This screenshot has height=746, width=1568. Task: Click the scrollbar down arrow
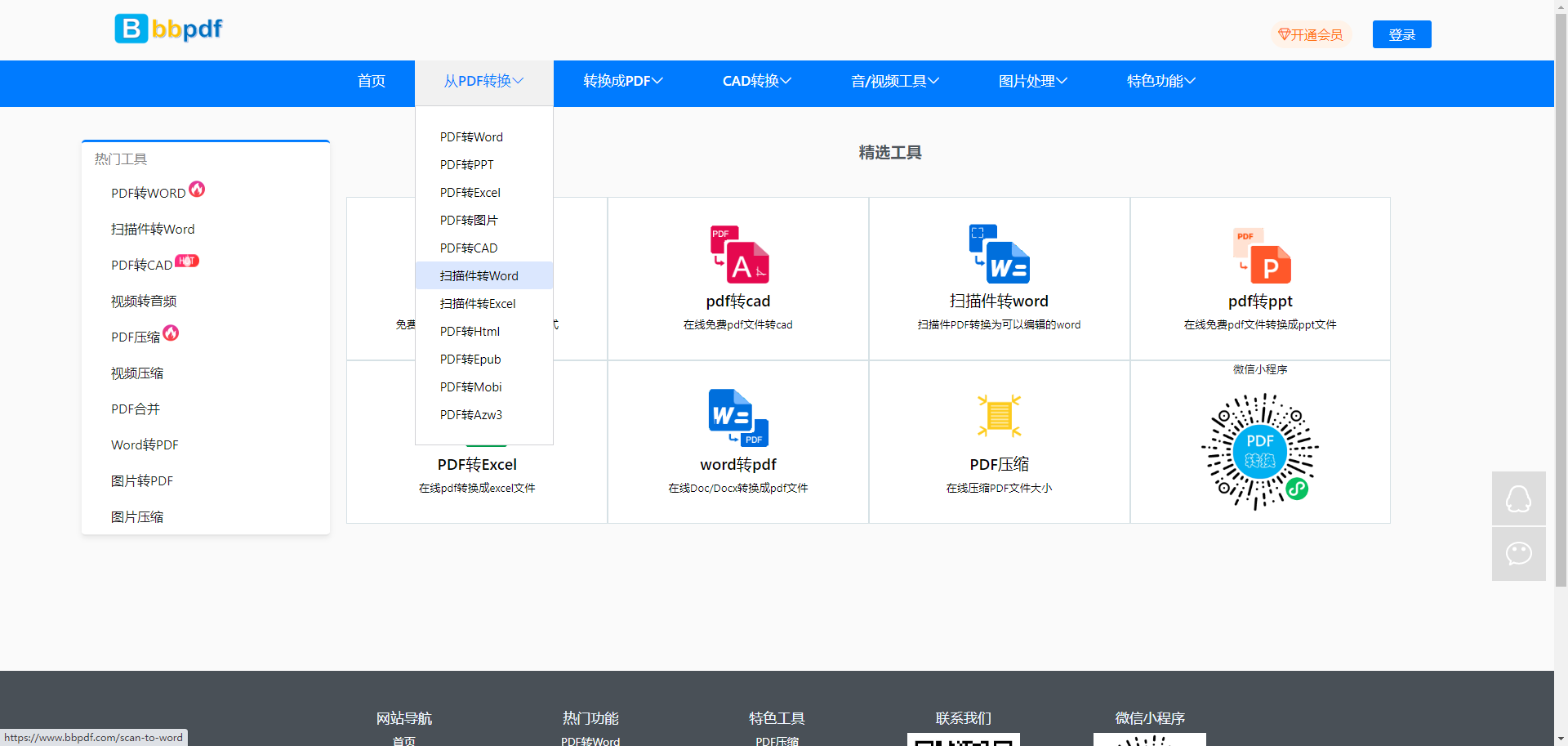click(x=1561, y=739)
